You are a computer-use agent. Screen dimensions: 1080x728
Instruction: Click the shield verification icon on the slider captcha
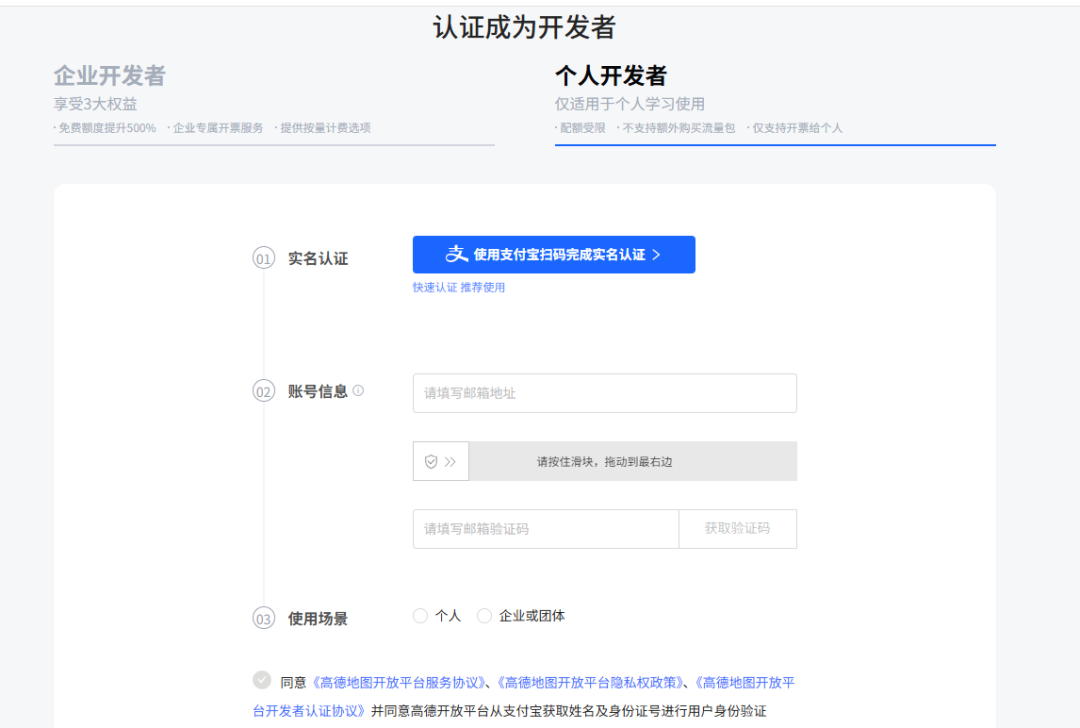pos(433,461)
